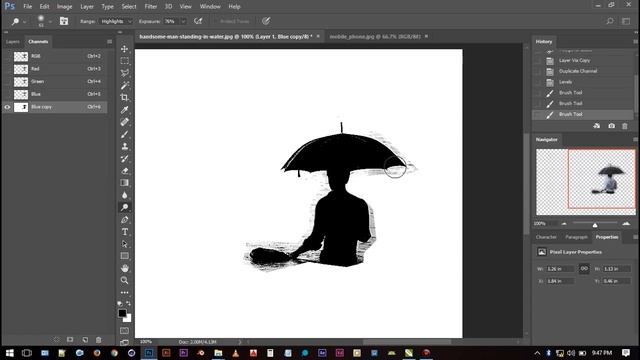The height and width of the screenshot is (360, 640).
Task: Select the History Brush tool
Action: 124,158
